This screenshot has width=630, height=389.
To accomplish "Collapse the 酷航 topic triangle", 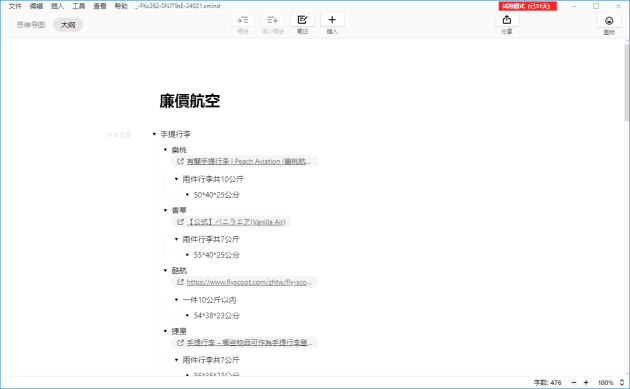I will [x=165, y=270].
